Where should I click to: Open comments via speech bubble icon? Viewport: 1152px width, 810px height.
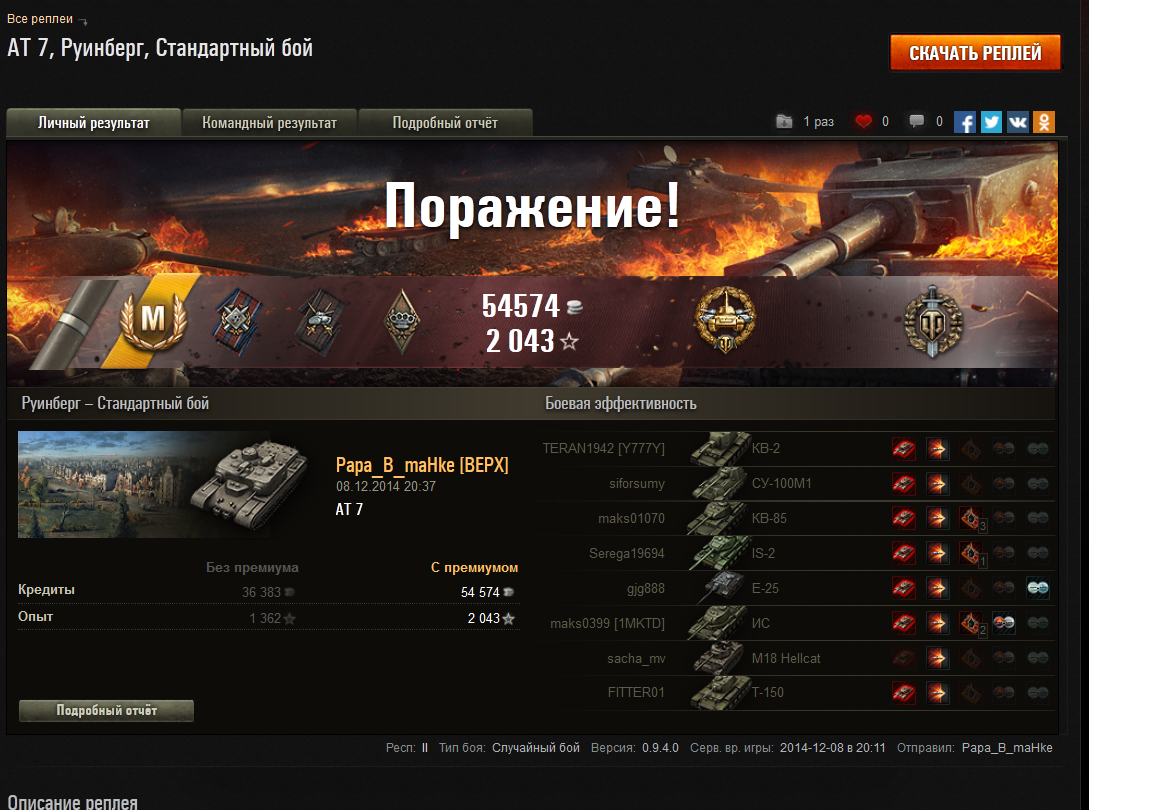click(x=916, y=121)
